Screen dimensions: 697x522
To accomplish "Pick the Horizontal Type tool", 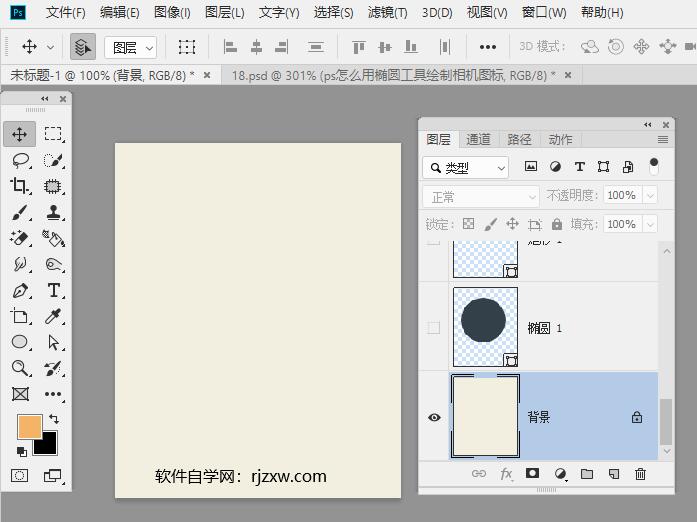I will click(54, 291).
